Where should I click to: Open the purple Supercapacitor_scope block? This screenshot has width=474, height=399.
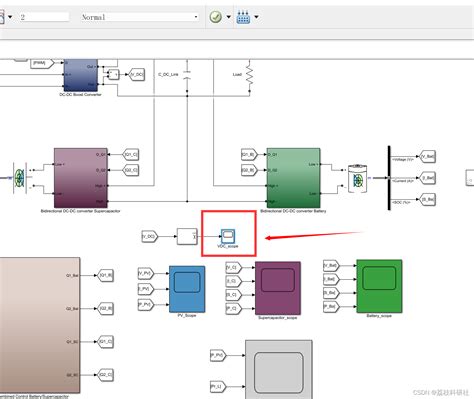click(278, 288)
